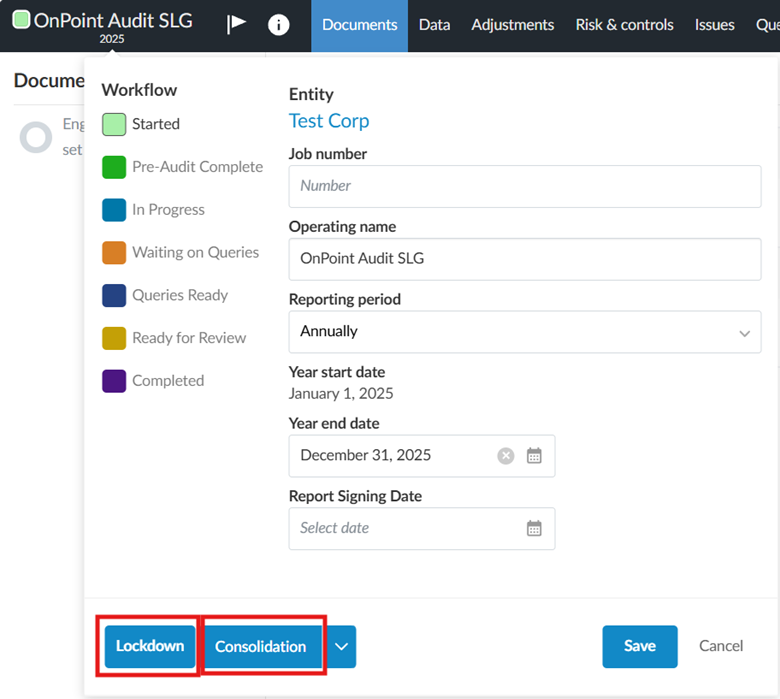Open the Test Corp entity link
The image size is (780, 699).
(329, 121)
